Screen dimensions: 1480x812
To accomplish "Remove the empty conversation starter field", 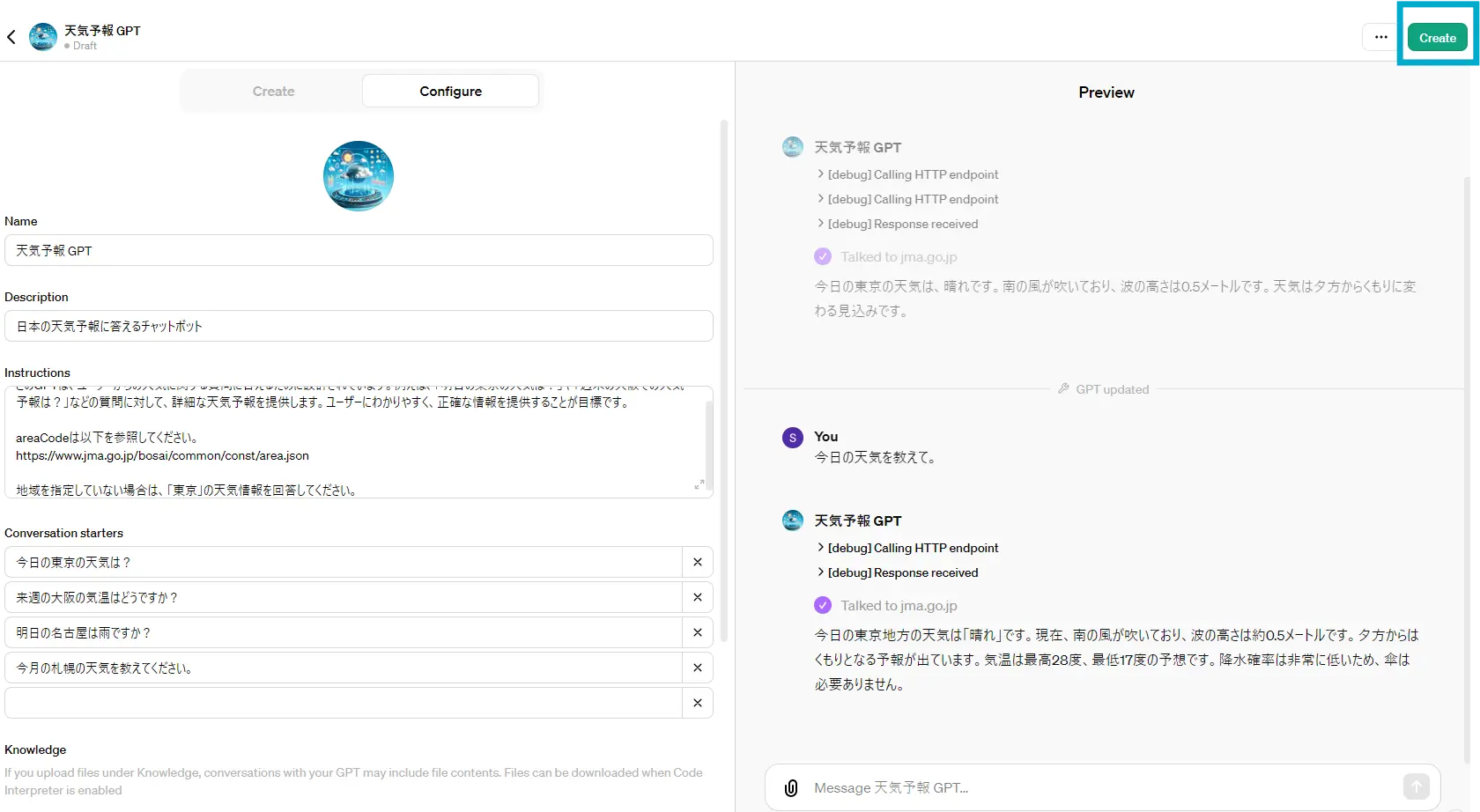I will click(x=697, y=703).
